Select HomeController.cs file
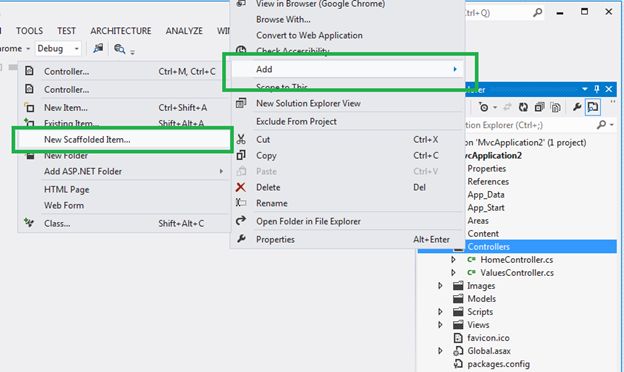Viewport: 624px width, 372px height. tap(517, 260)
